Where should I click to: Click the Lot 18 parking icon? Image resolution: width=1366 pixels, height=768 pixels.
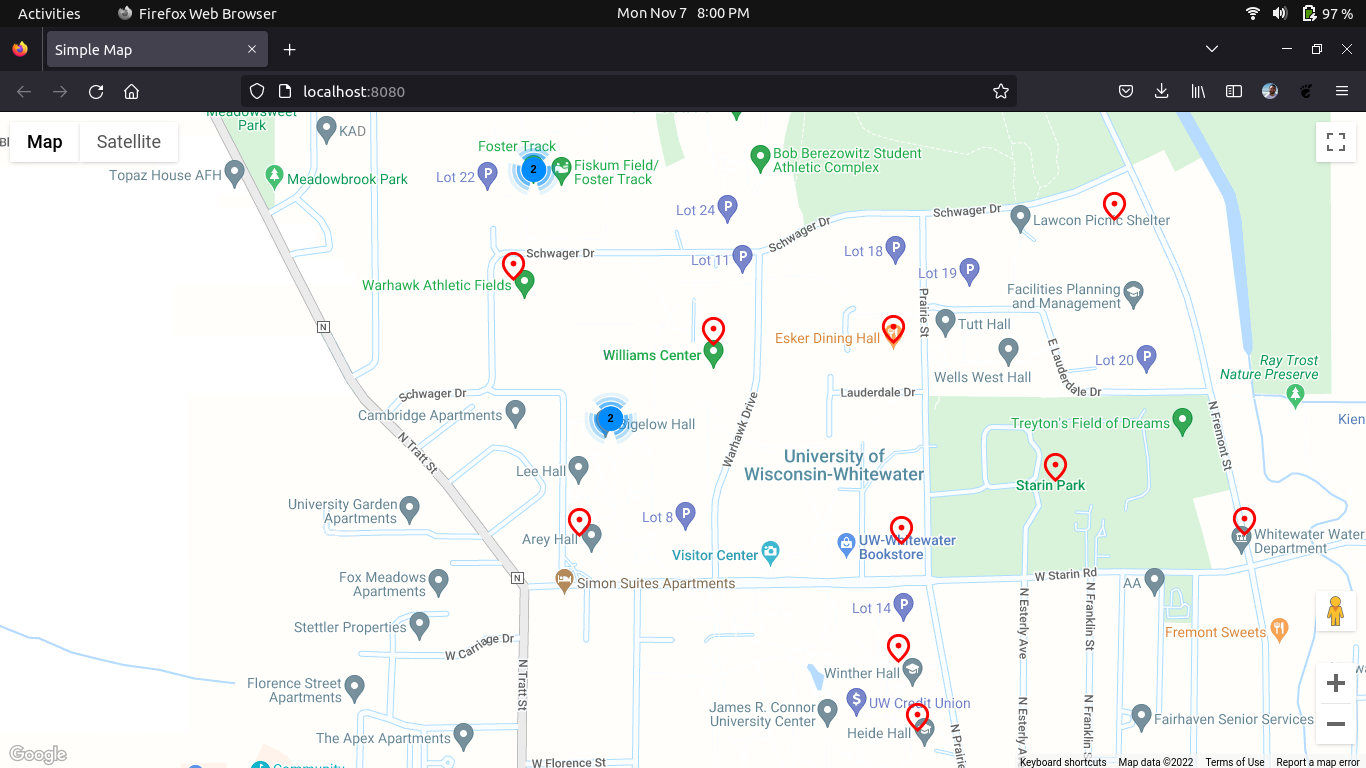click(896, 249)
